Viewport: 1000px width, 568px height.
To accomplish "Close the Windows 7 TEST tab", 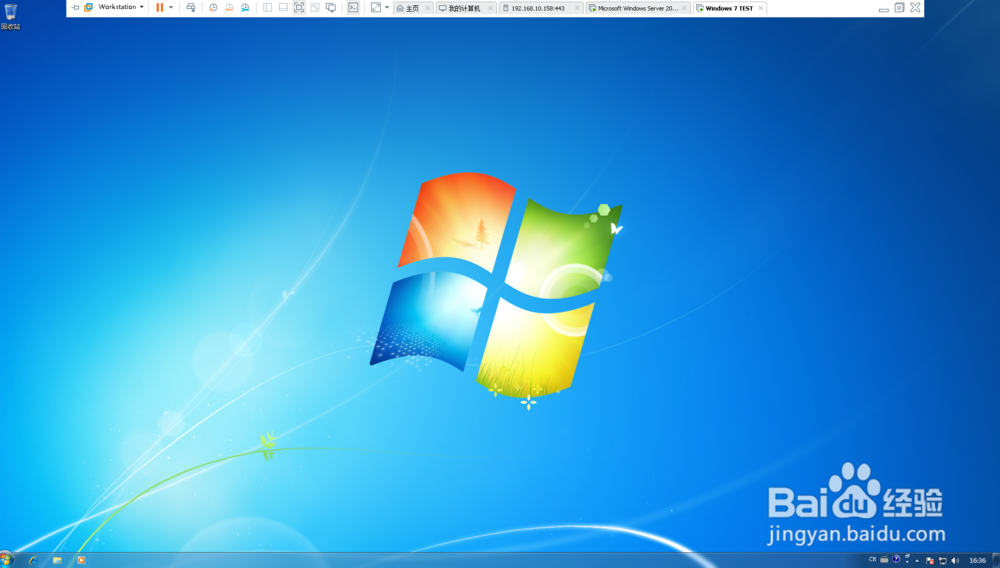I will click(x=760, y=8).
